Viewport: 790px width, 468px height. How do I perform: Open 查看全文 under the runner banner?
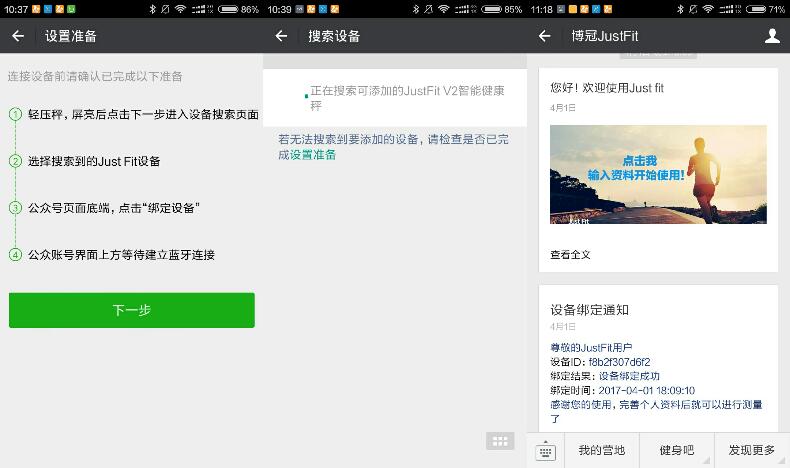(x=570, y=254)
